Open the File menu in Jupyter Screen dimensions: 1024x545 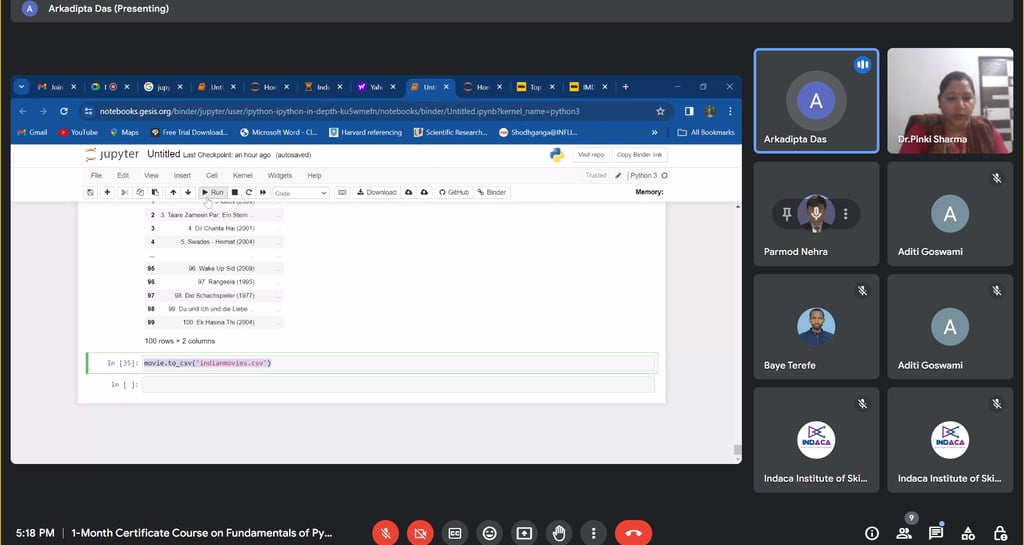[x=96, y=176]
